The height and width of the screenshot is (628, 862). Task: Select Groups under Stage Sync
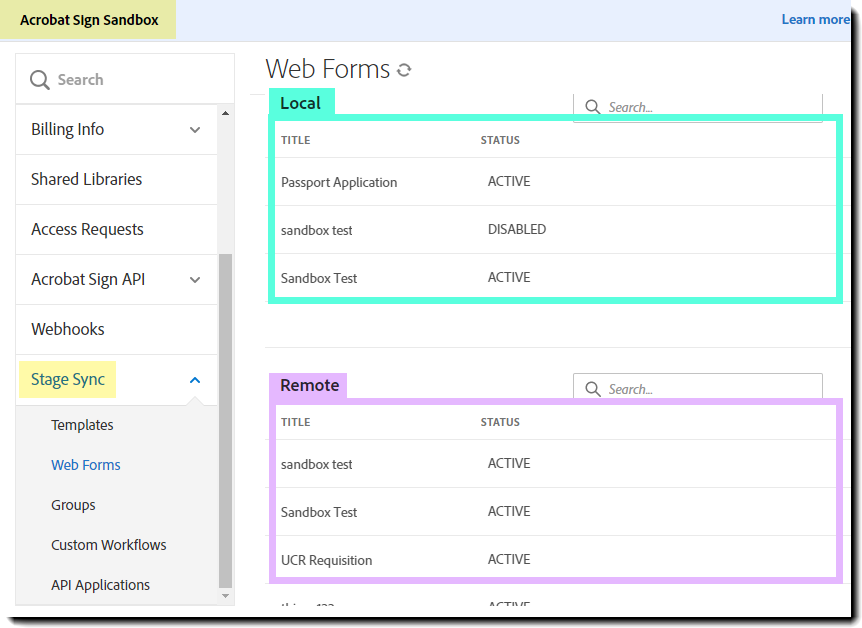point(73,505)
